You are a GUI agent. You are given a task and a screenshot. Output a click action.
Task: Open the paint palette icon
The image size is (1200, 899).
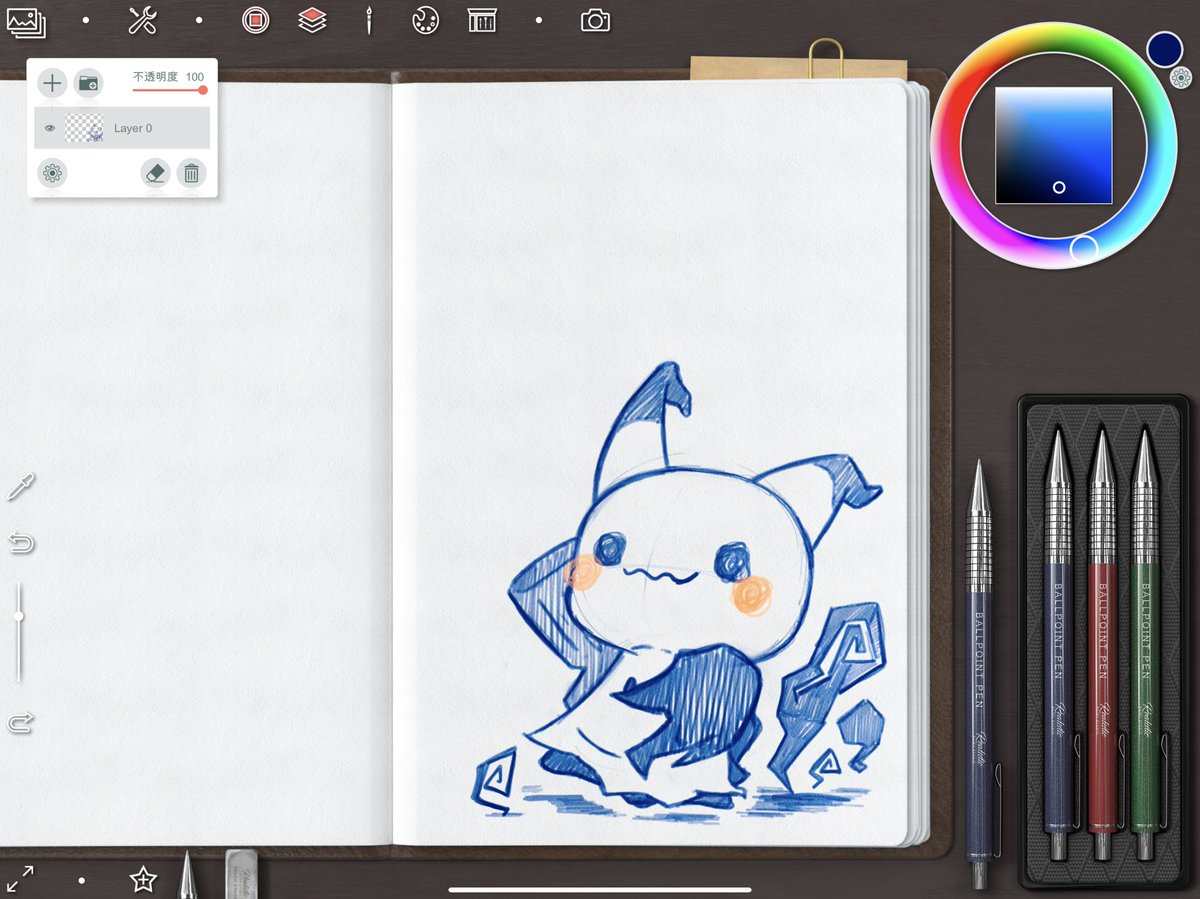(426, 20)
